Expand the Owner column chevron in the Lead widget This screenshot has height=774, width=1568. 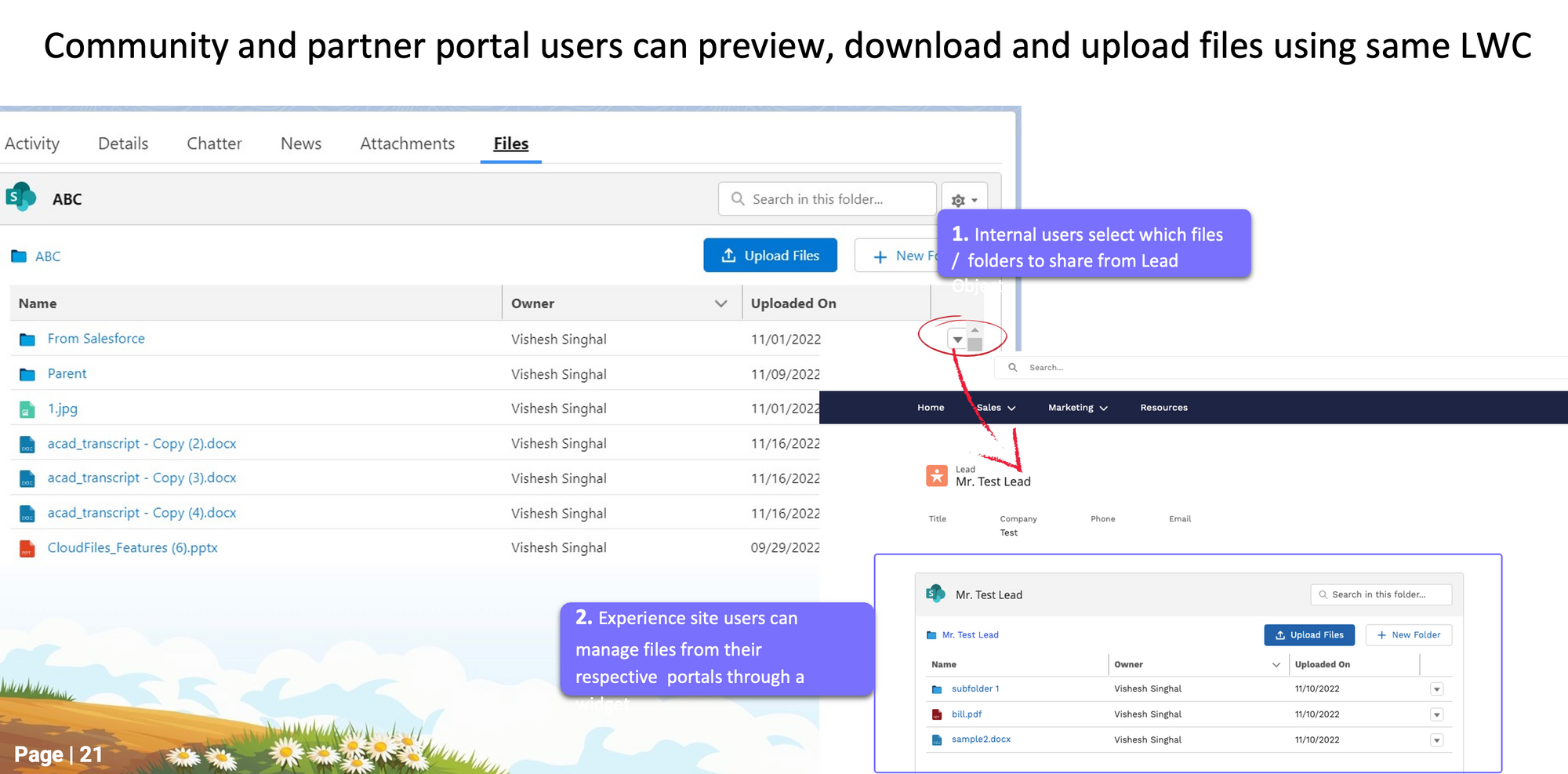(x=1276, y=665)
